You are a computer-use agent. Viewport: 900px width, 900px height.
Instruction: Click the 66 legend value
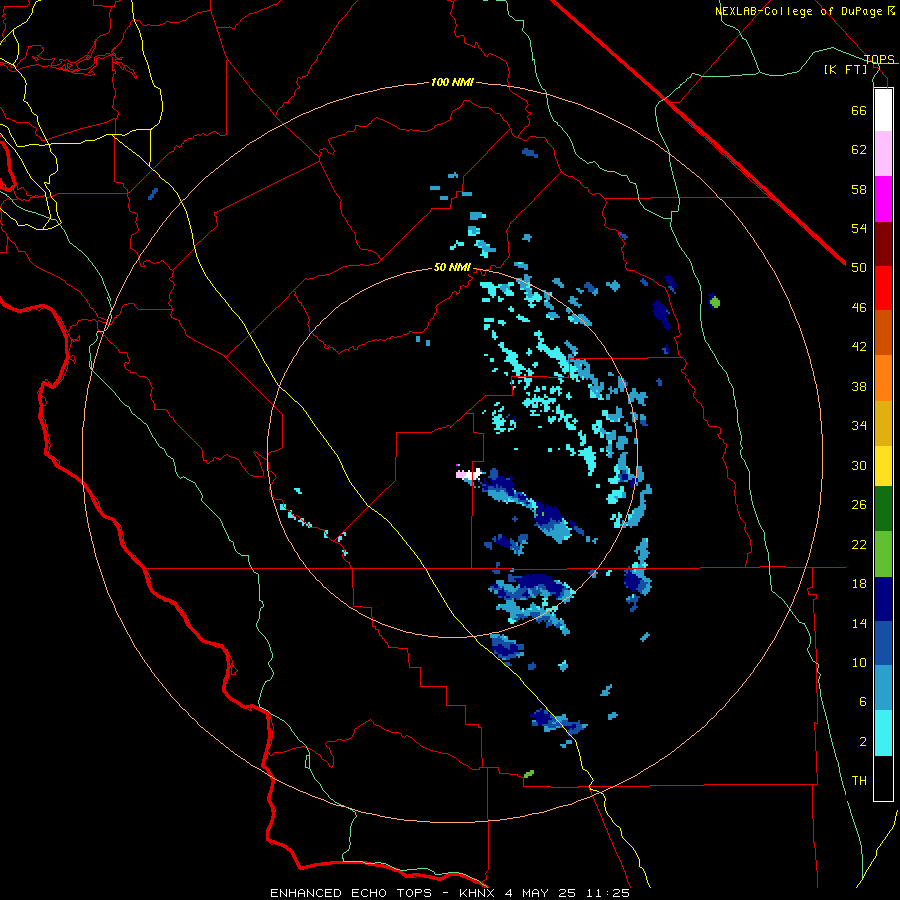[x=859, y=110]
